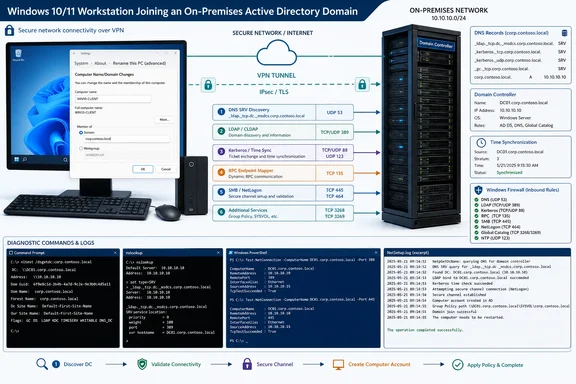Click the DC01.corp.contoso.local name in Domain Controller panel

[523, 103]
